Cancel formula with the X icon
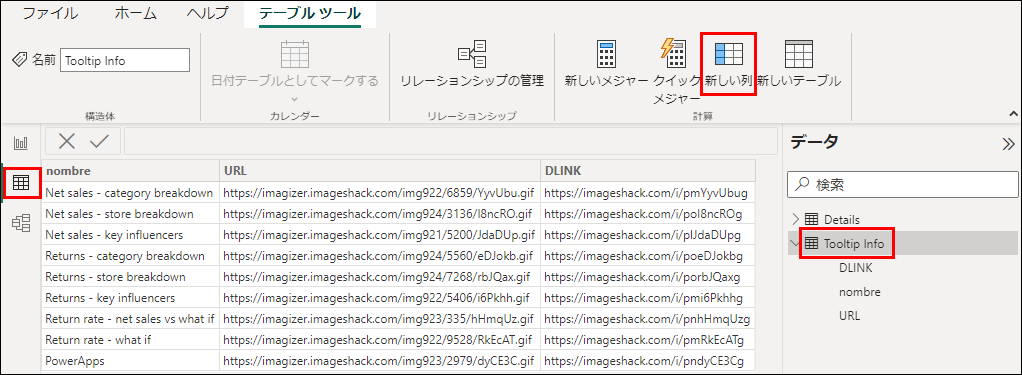Viewport: 1022px width, 375px height. click(66, 142)
